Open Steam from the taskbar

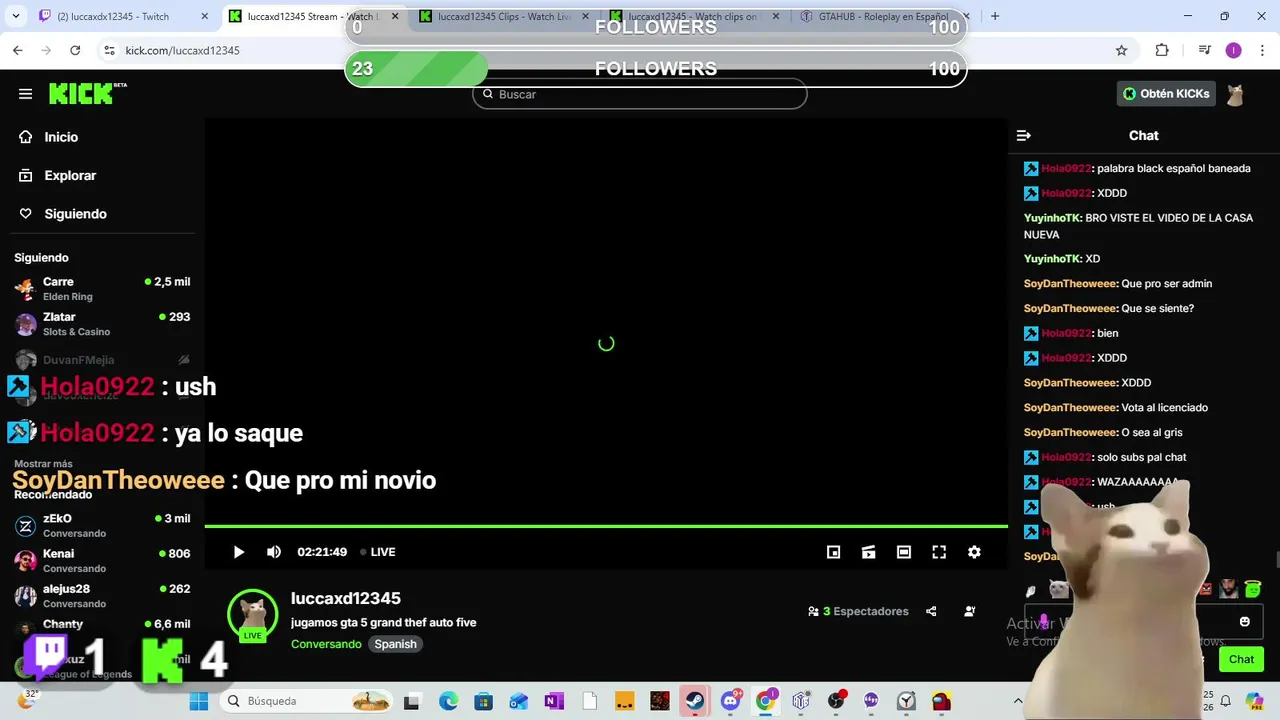click(x=695, y=701)
